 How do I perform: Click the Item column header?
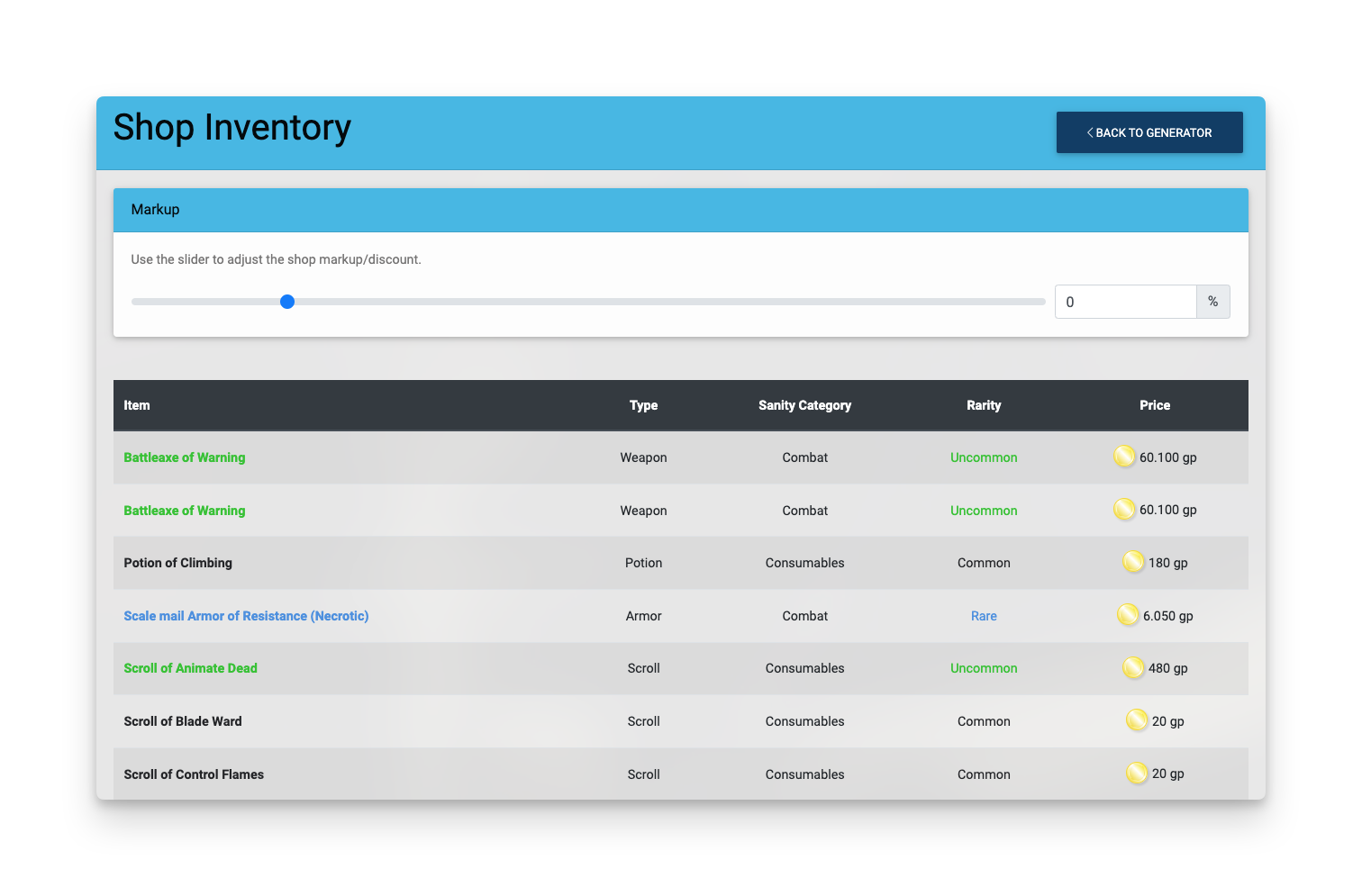coord(137,405)
